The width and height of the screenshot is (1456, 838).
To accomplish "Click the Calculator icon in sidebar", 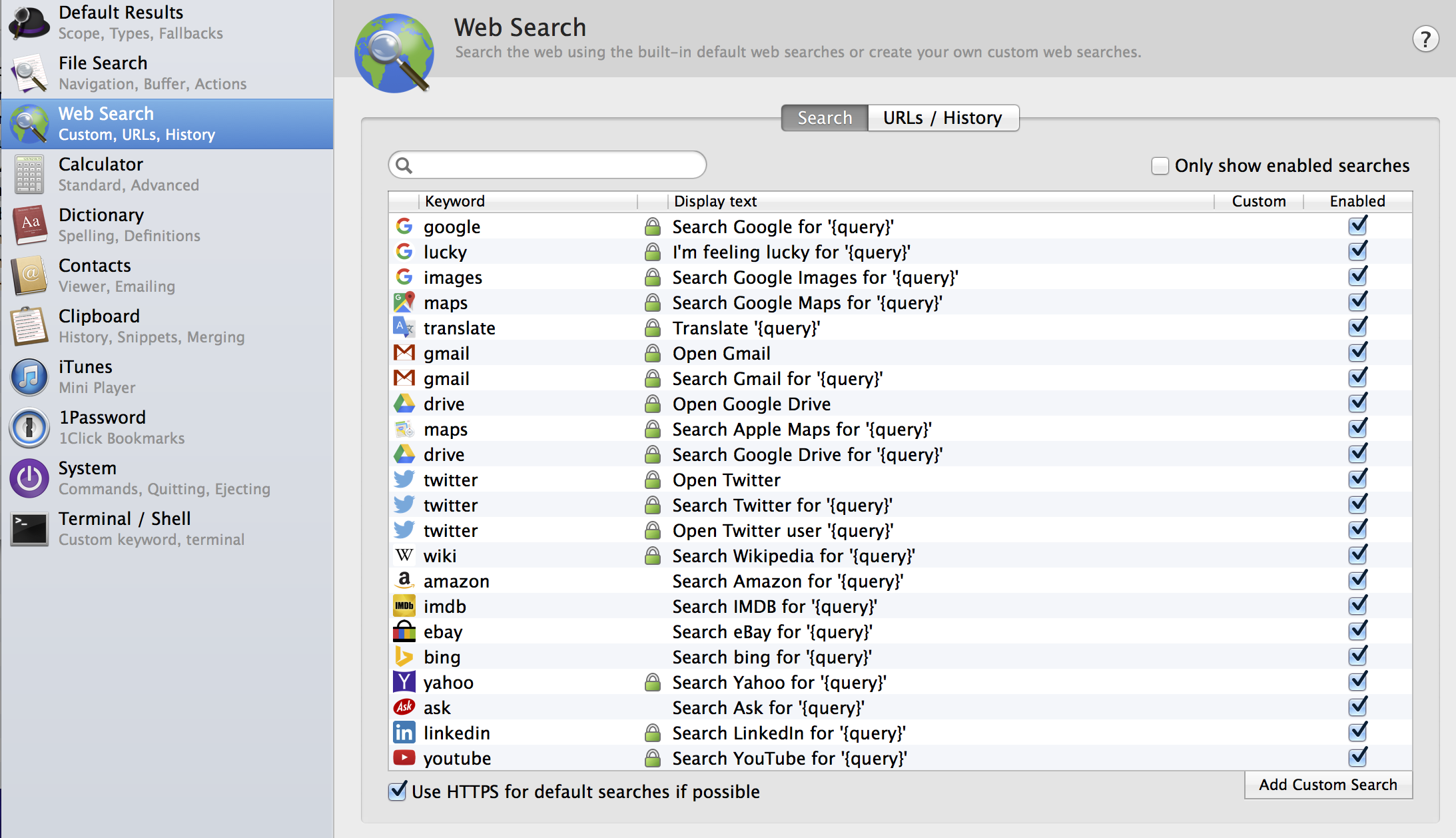I will pos(29,175).
